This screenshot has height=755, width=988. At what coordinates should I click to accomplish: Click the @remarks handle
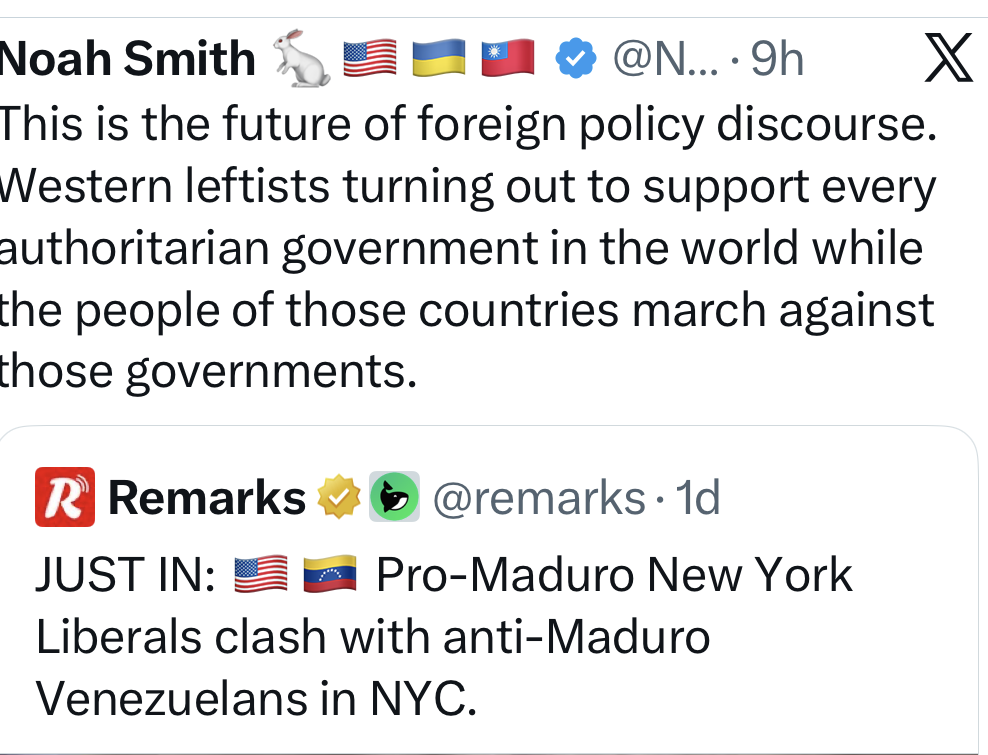[539, 497]
